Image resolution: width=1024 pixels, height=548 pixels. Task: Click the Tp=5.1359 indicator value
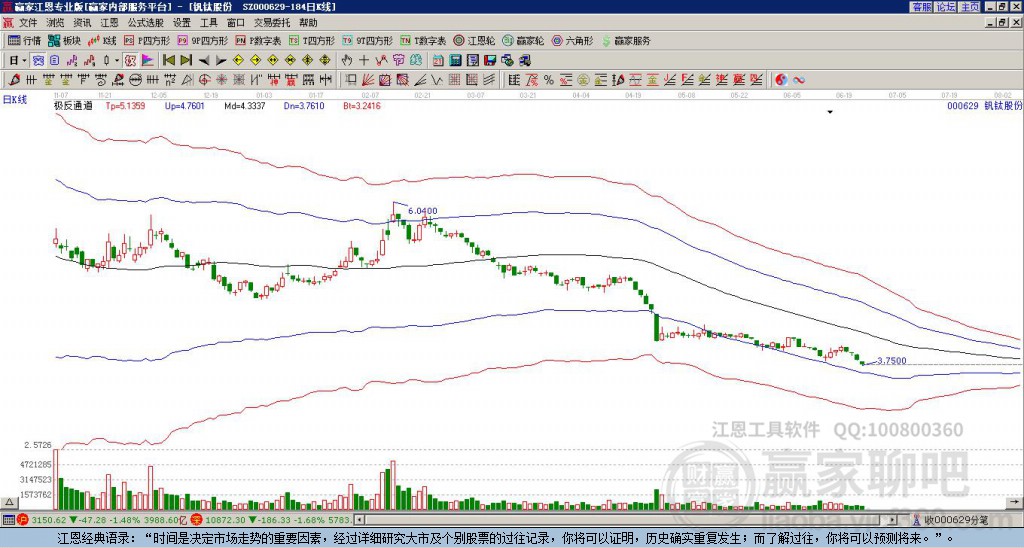125,105
